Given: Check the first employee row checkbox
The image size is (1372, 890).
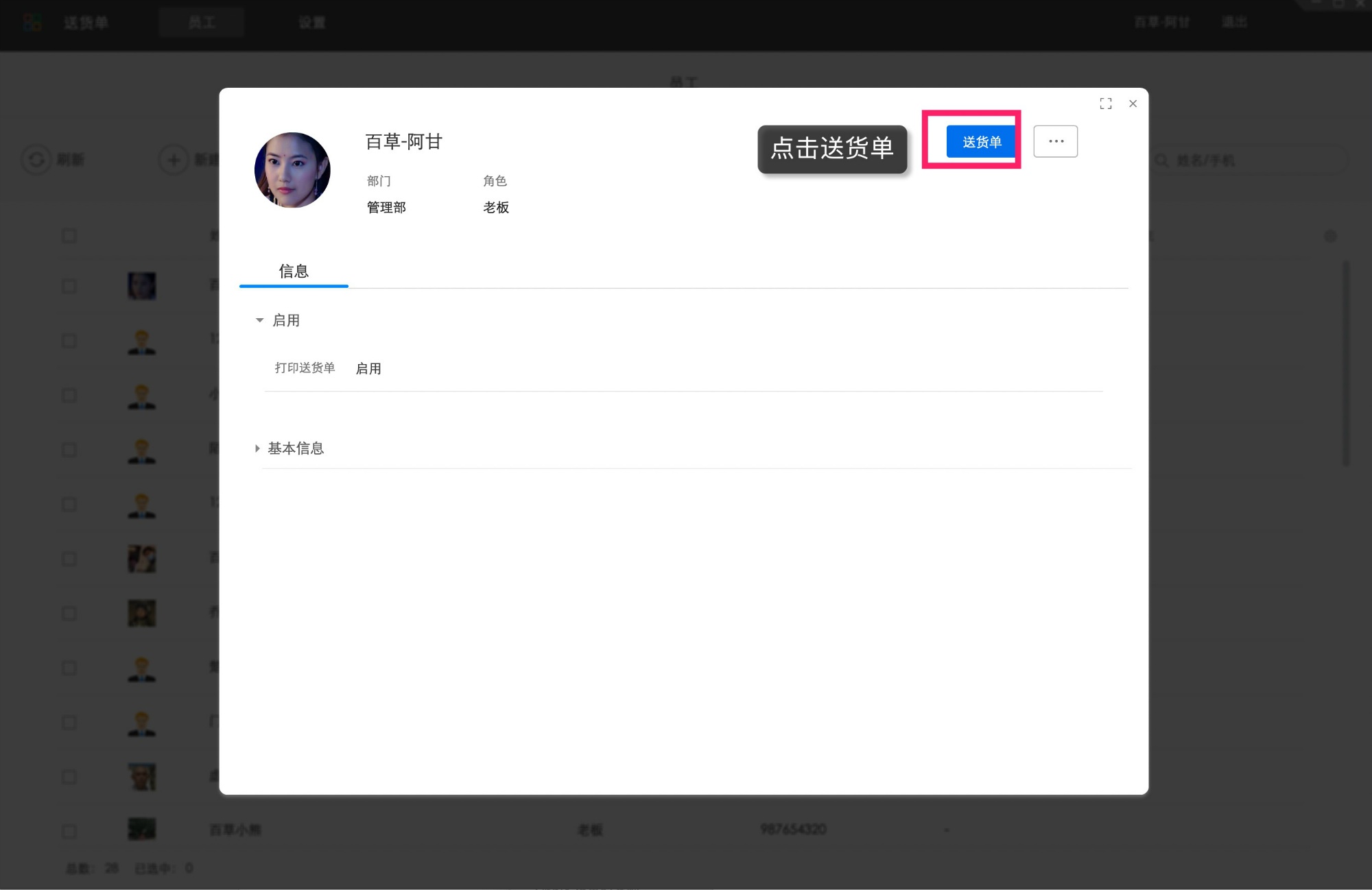Looking at the screenshot, I should 69,286.
